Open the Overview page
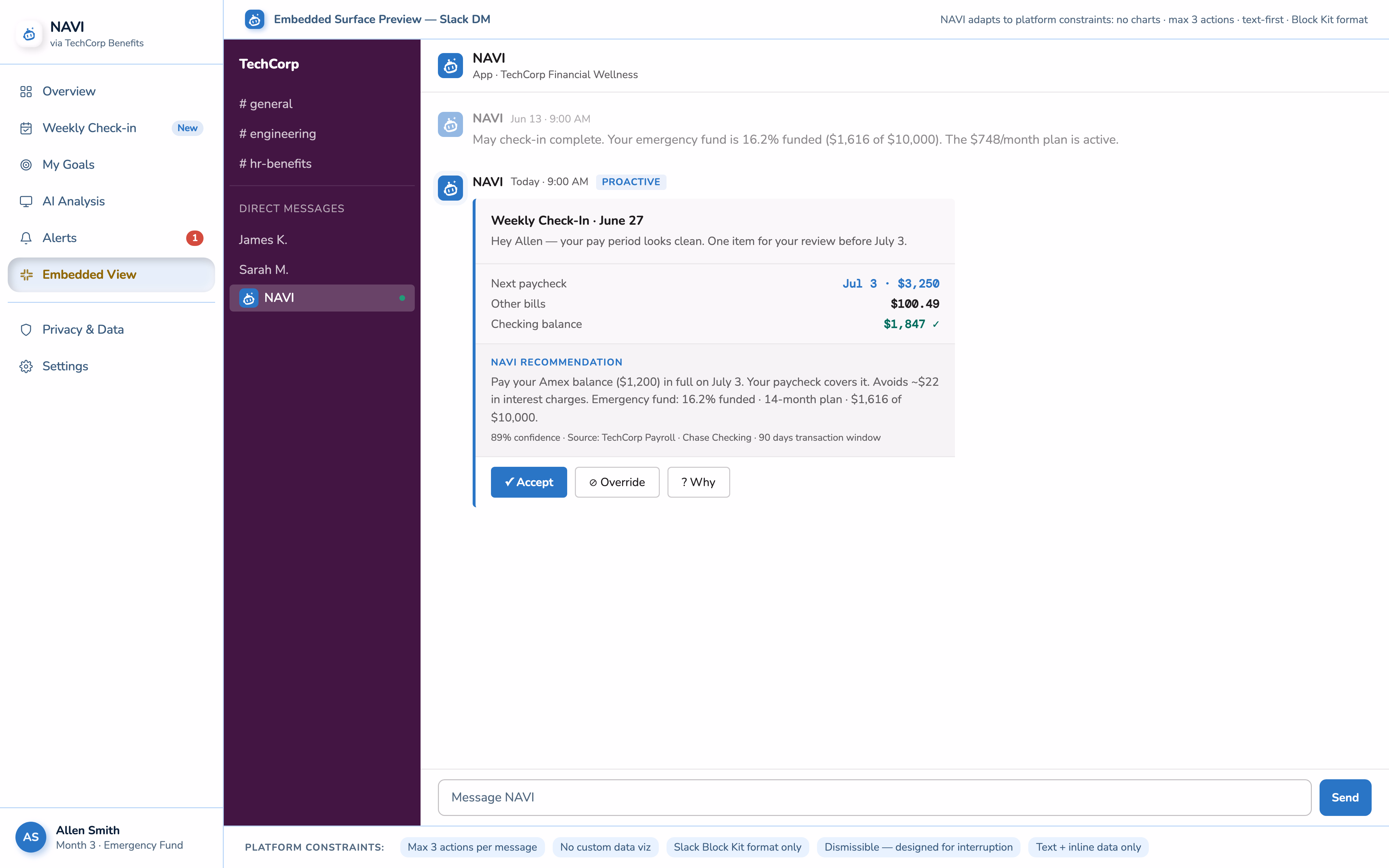The height and width of the screenshot is (868, 1389). (111, 91)
